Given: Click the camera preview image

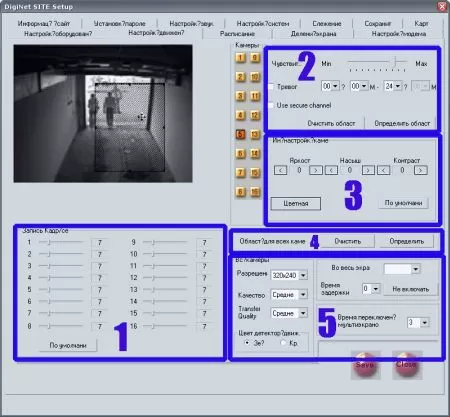Looking at the screenshot, I should [x=103, y=114].
